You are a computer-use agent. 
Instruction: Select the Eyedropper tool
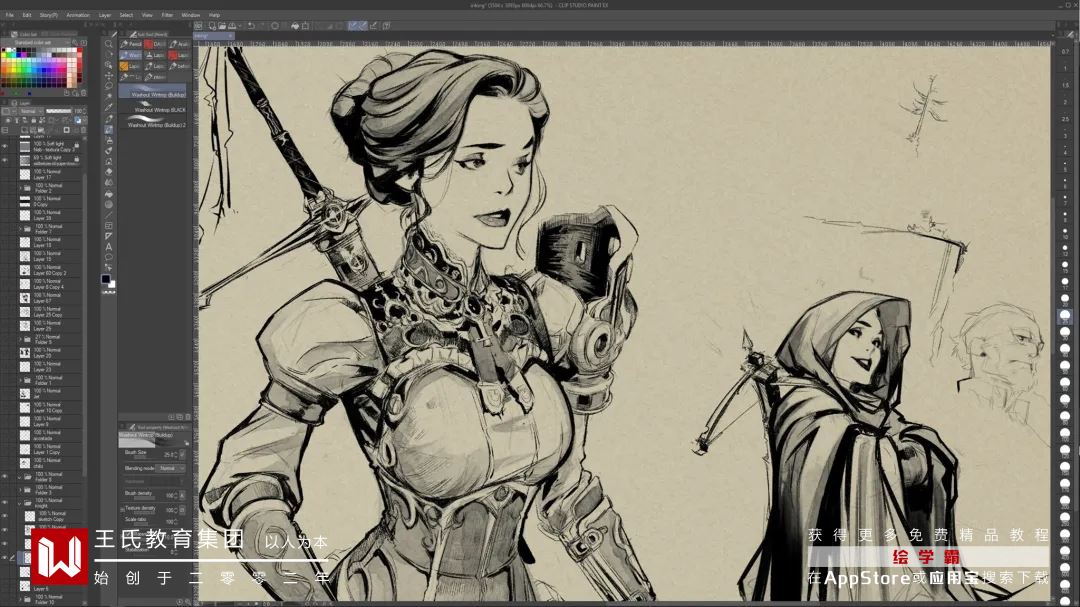(109, 108)
